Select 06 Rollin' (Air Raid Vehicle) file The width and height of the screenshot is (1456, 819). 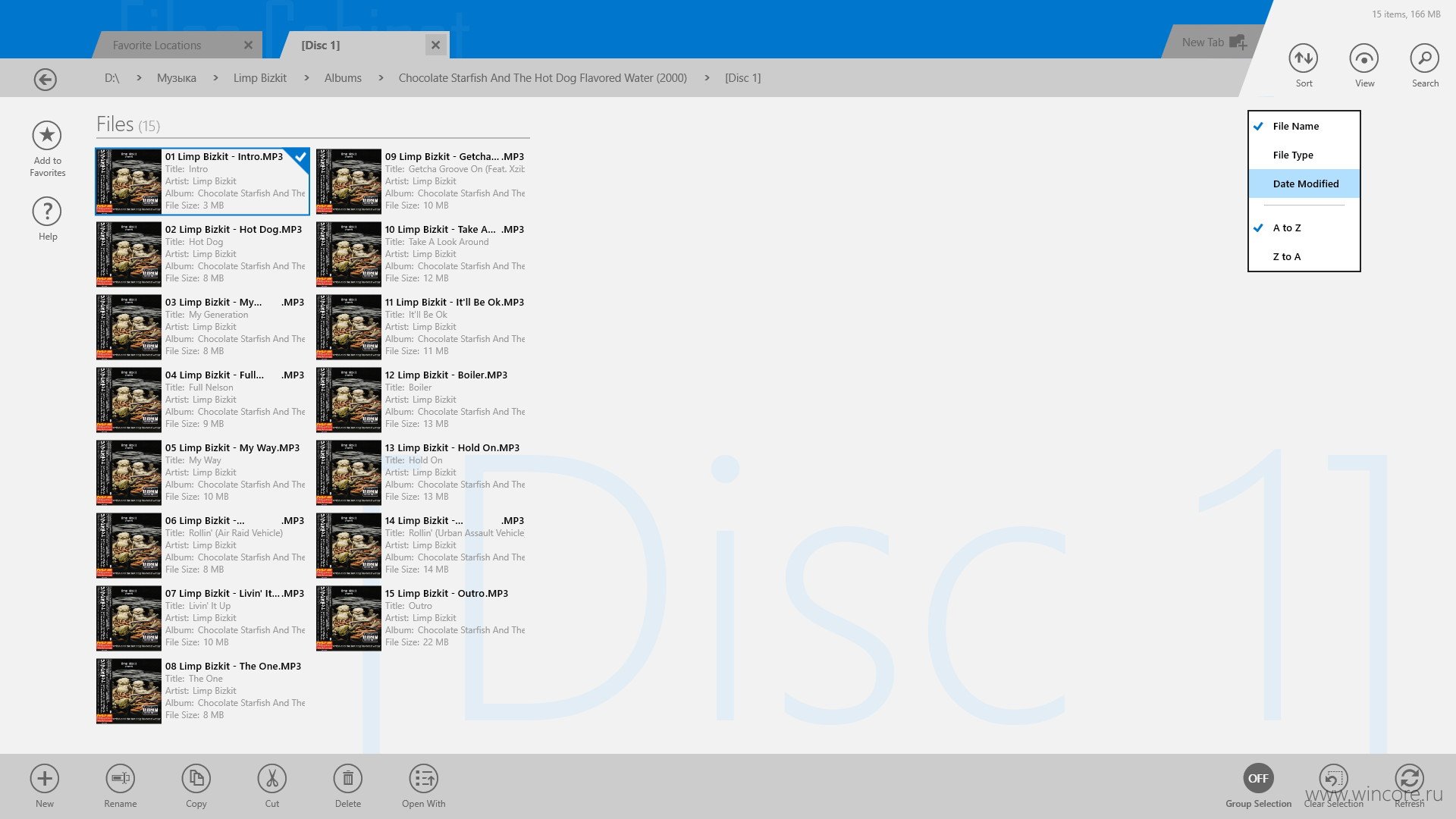tap(202, 545)
